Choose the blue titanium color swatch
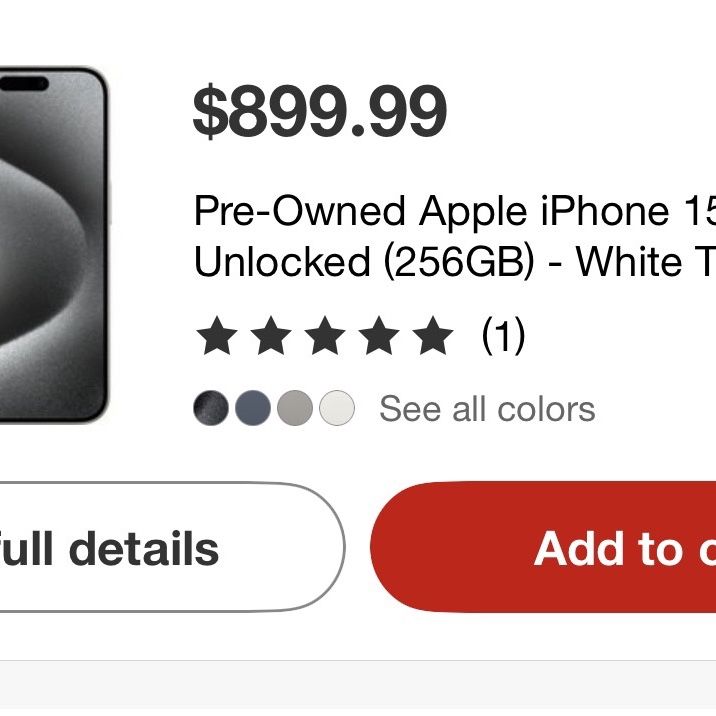Viewport: 716px width, 716px height. pos(253,408)
